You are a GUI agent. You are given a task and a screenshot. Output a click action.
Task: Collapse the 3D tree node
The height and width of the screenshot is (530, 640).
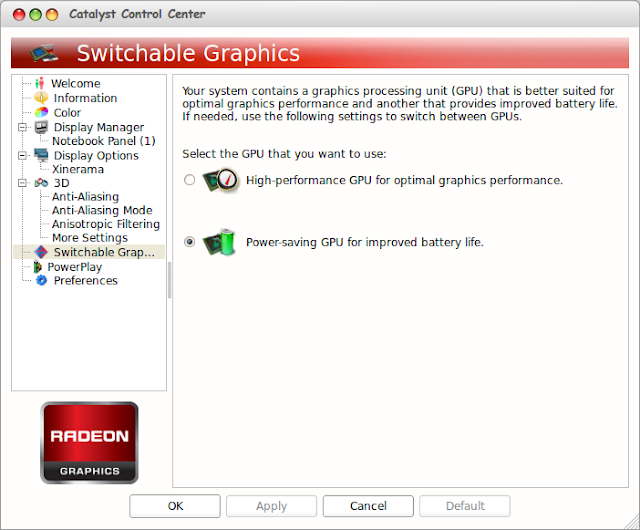click(22, 183)
